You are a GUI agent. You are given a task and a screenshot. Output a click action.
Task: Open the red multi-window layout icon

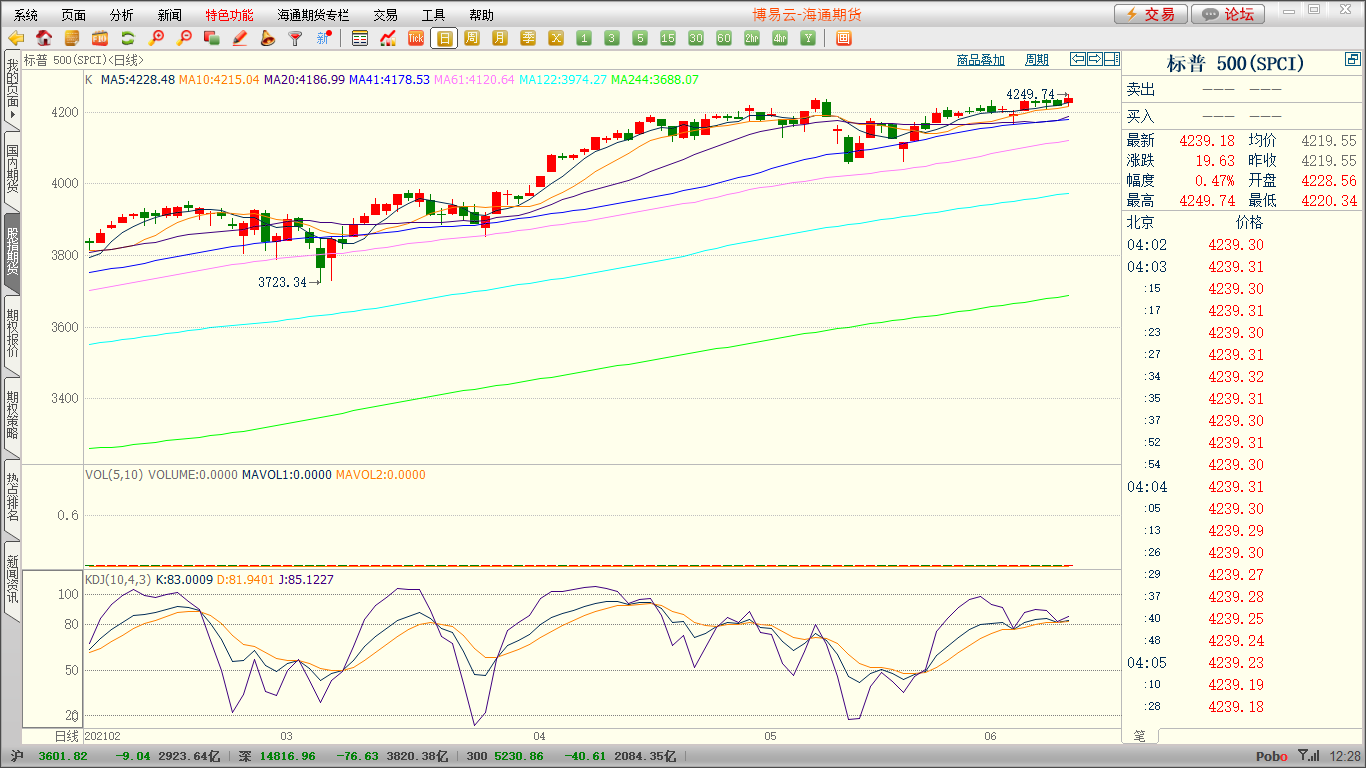click(843, 39)
